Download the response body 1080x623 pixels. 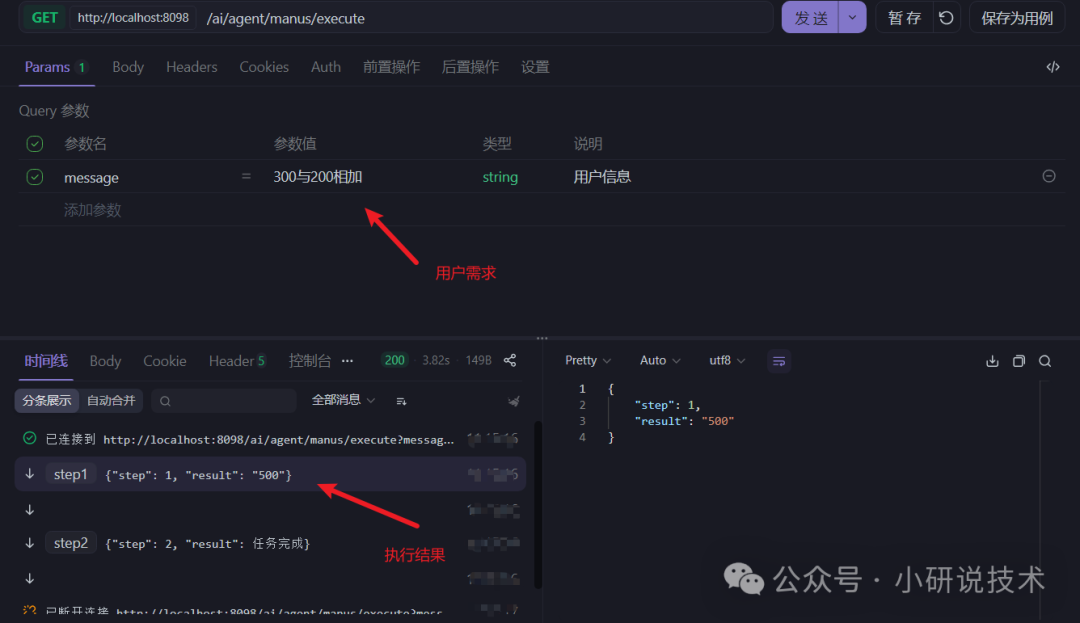pyautogui.click(x=992, y=360)
